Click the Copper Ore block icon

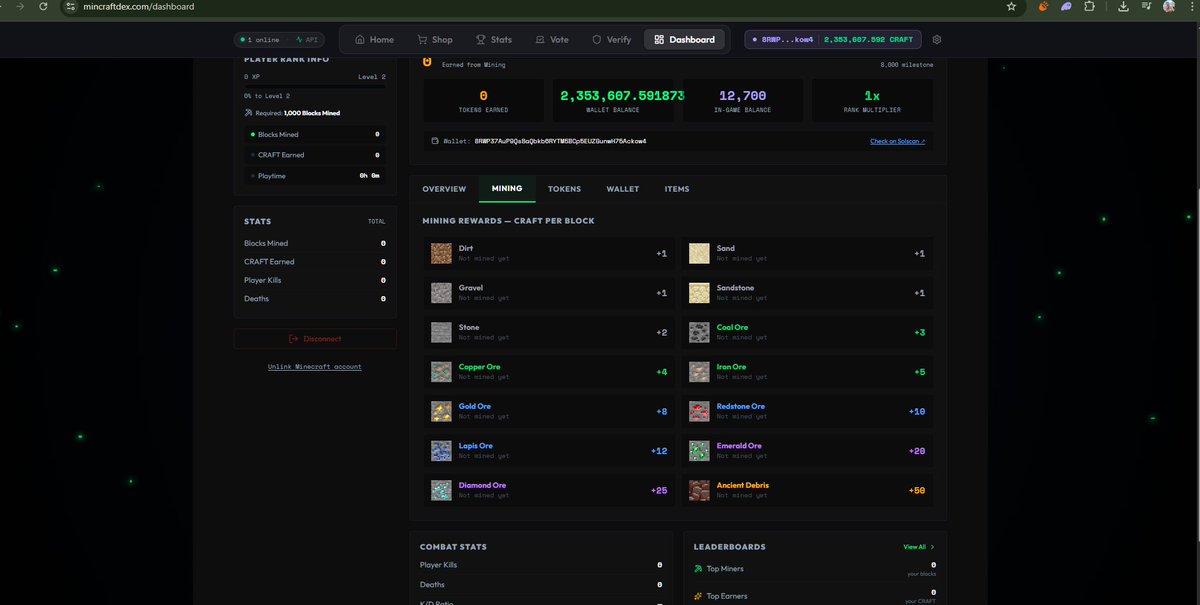[x=441, y=372]
